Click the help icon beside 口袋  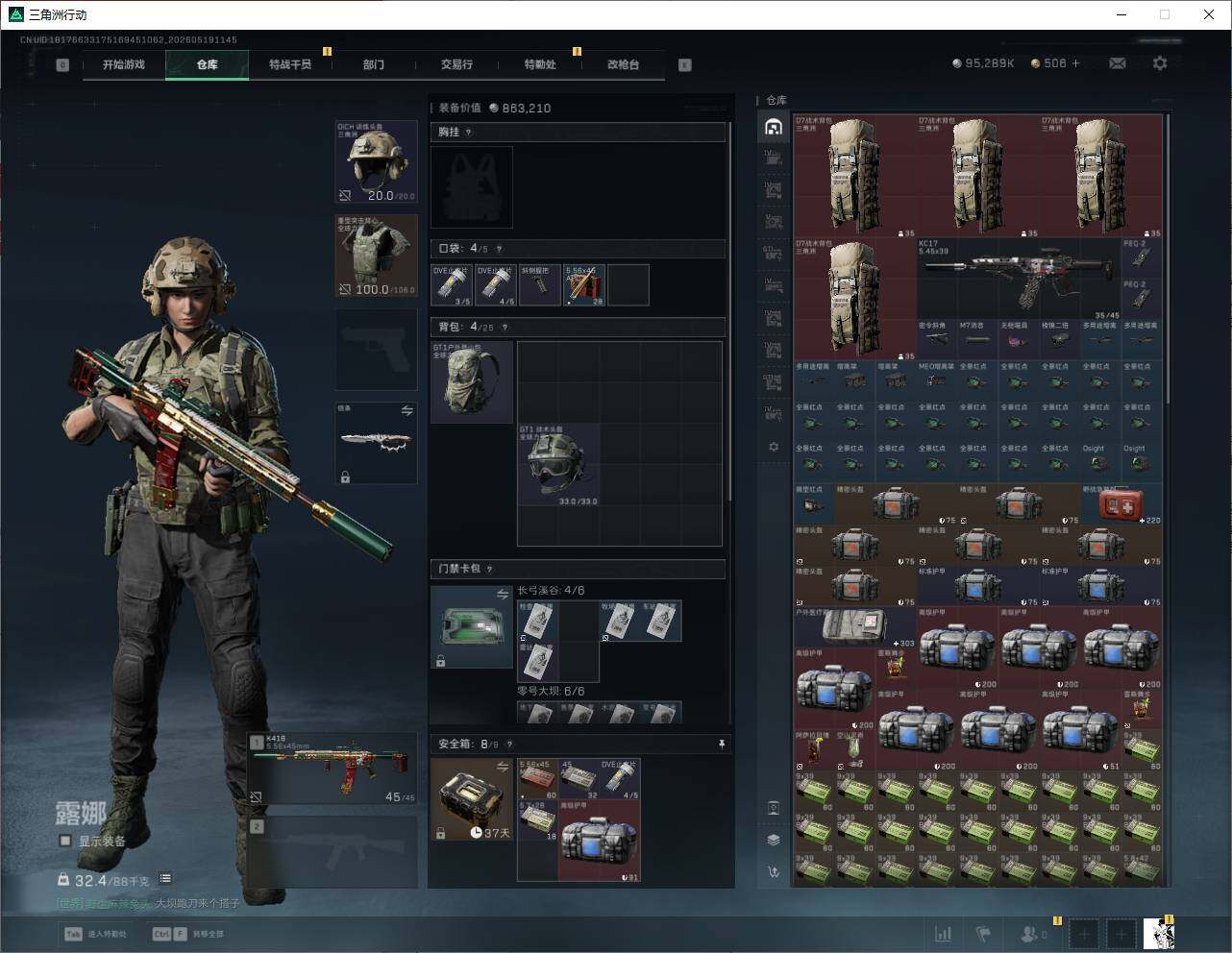(499, 249)
